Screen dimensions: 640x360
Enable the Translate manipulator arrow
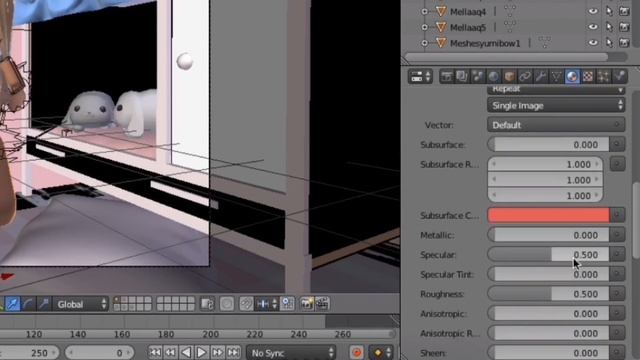click(x=13, y=304)
